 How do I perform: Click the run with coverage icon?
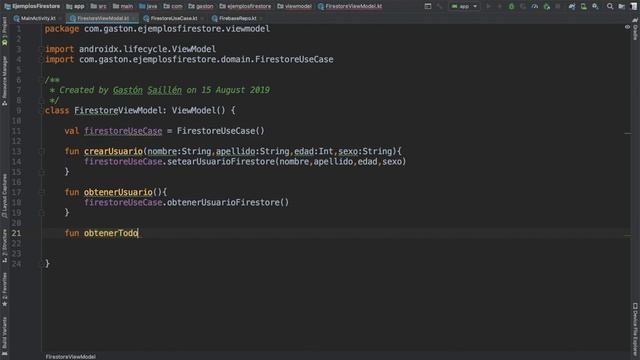pyautogui.click(x=523, y=6)
